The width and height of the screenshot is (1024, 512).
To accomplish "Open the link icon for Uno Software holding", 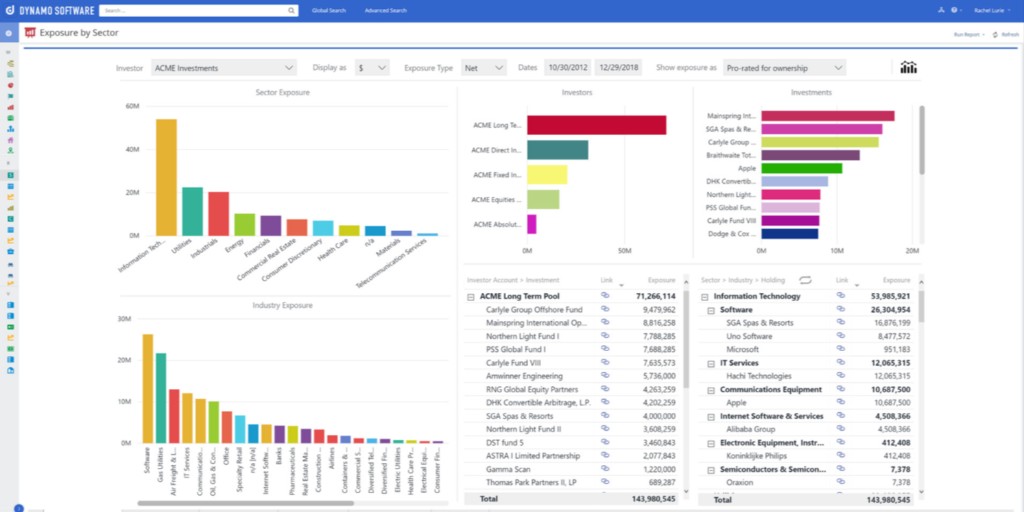I will click(840, 336).
